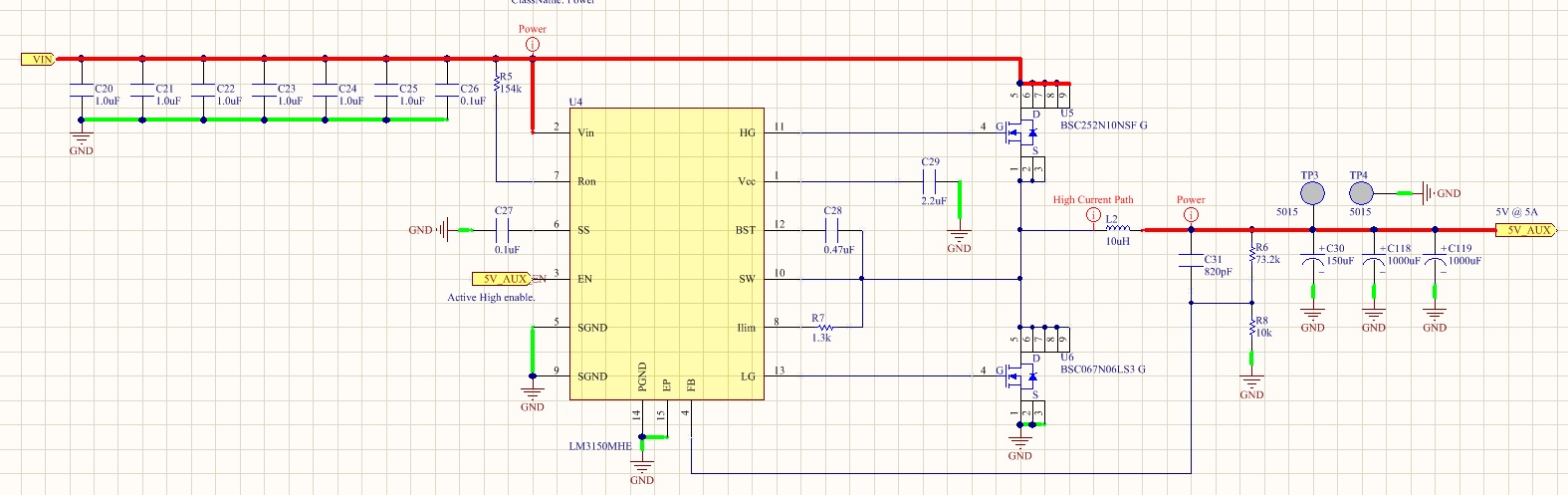
Task: Click the U4 designator text
Action: pyautogui.click(x=575, y=102)
